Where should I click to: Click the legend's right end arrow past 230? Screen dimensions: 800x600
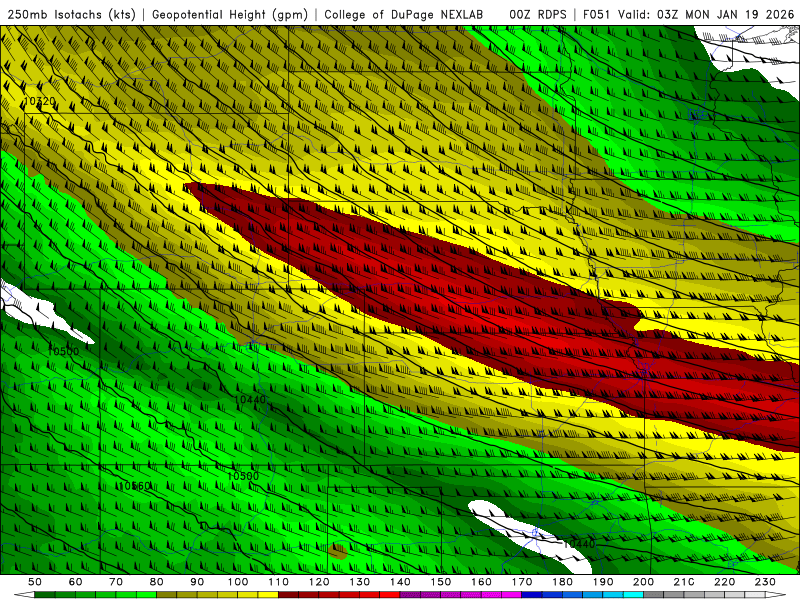click(x=776, y=595)
